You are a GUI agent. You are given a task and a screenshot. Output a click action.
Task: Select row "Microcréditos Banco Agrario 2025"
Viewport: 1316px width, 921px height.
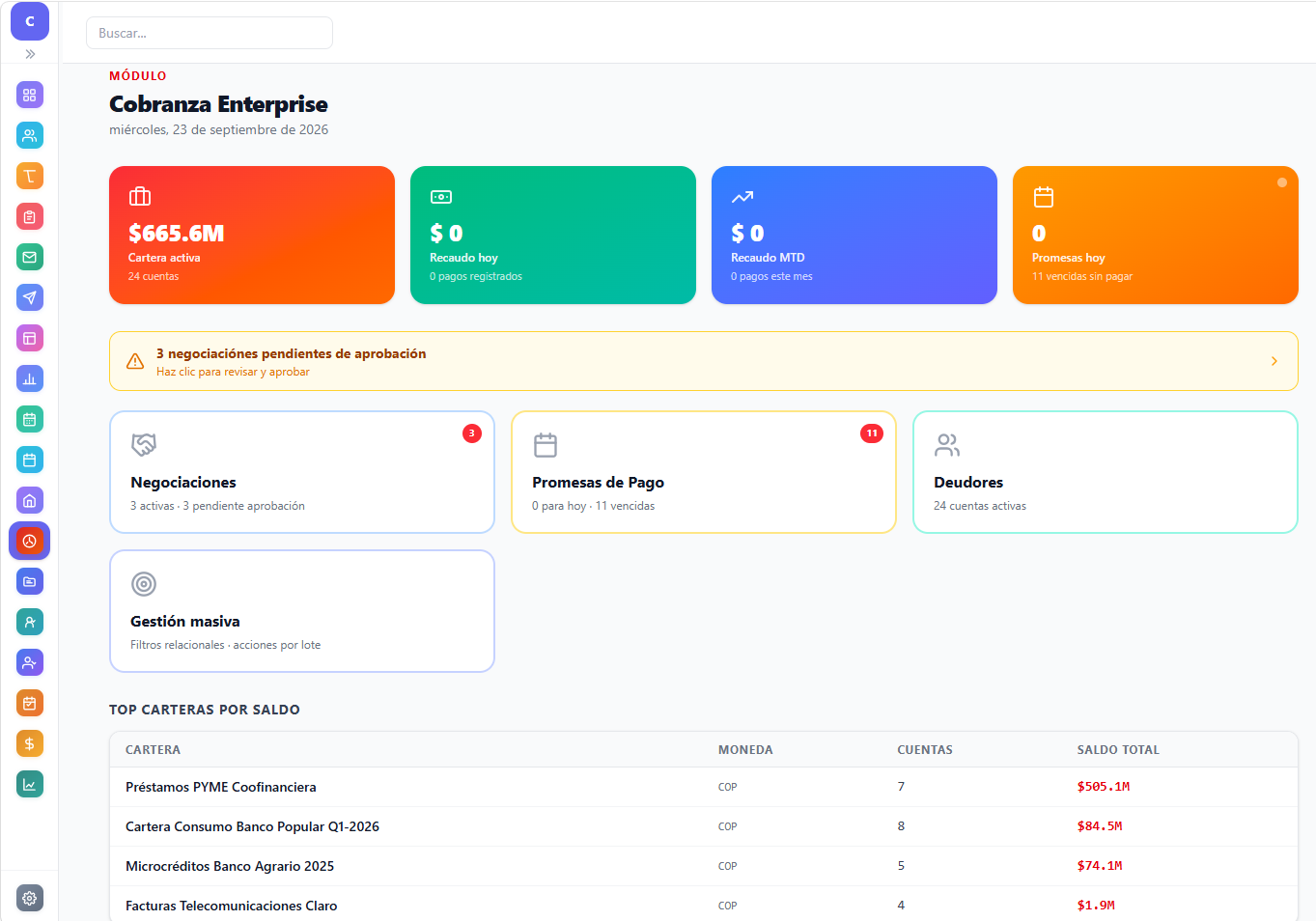click(704, 866)
